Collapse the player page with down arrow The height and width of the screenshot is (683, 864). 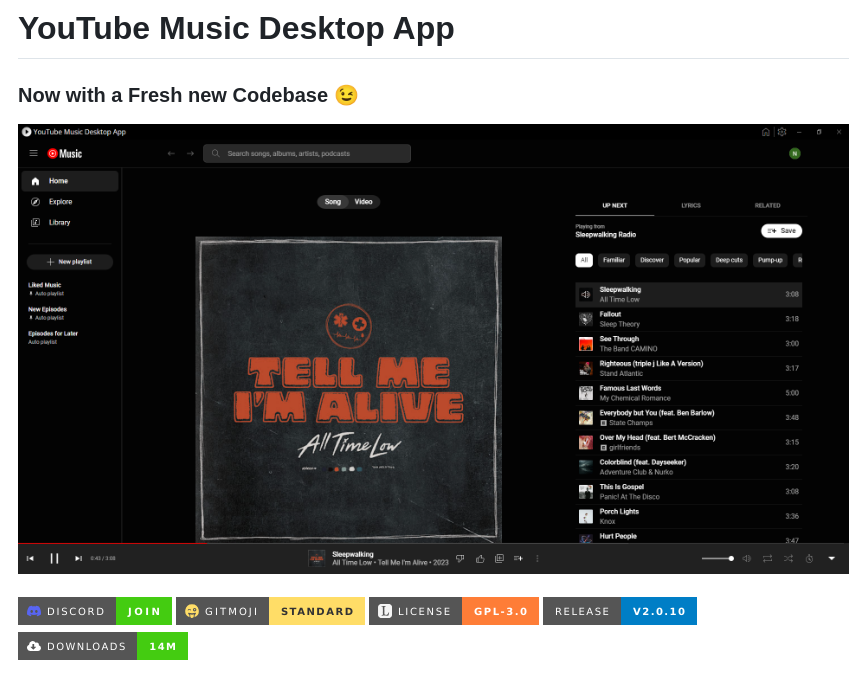(831, 558)
